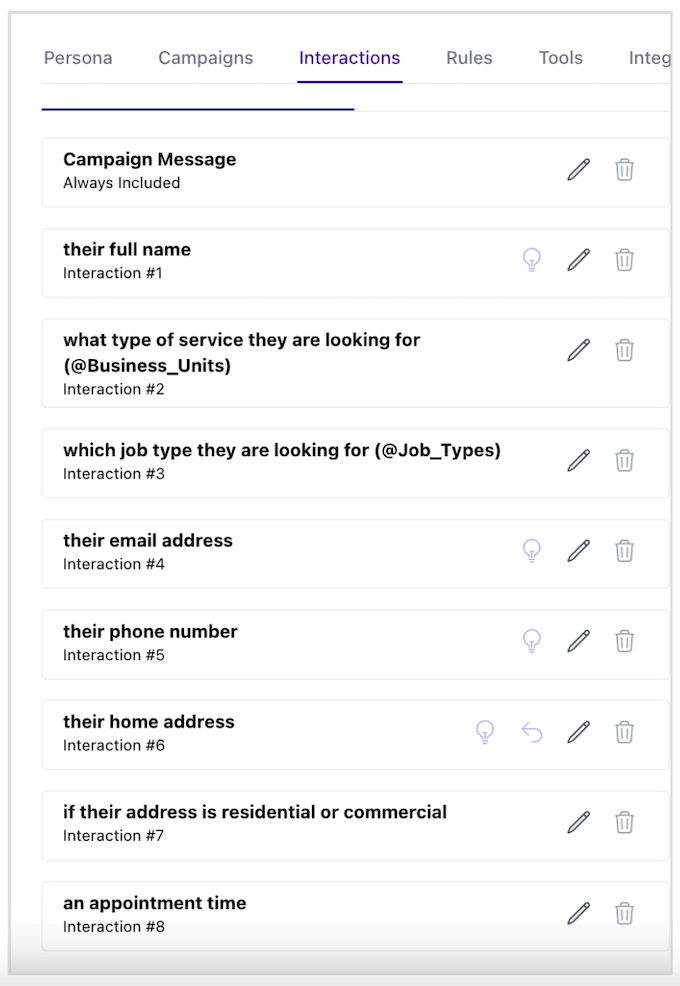This screenshot has height=986, width=680.
Task: Edit the "their full name" interaction
Action: tap(578, 260)
